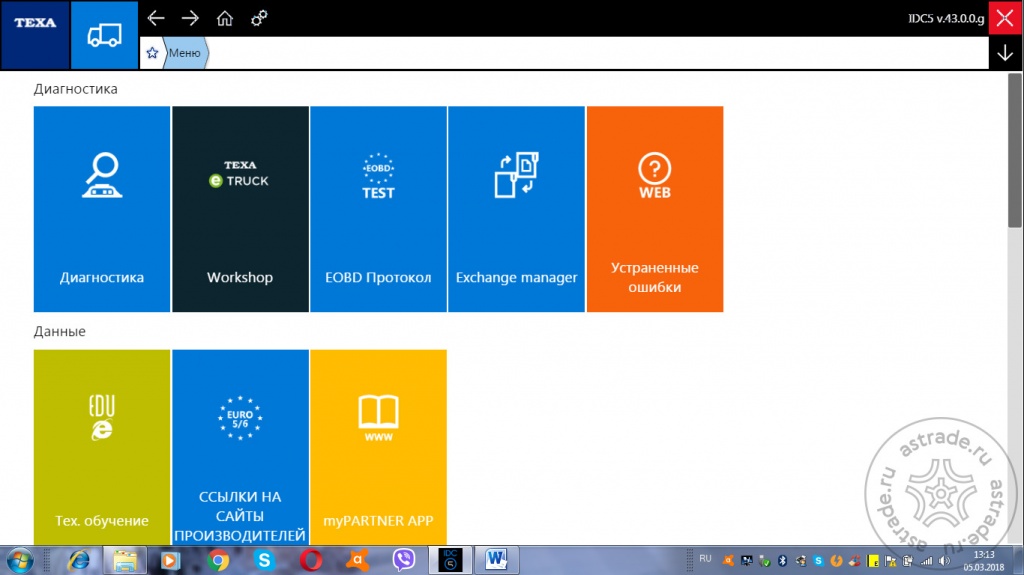Click the network signal tray icon
This screenshot has width=1024, height=575.
click(926, 561)
